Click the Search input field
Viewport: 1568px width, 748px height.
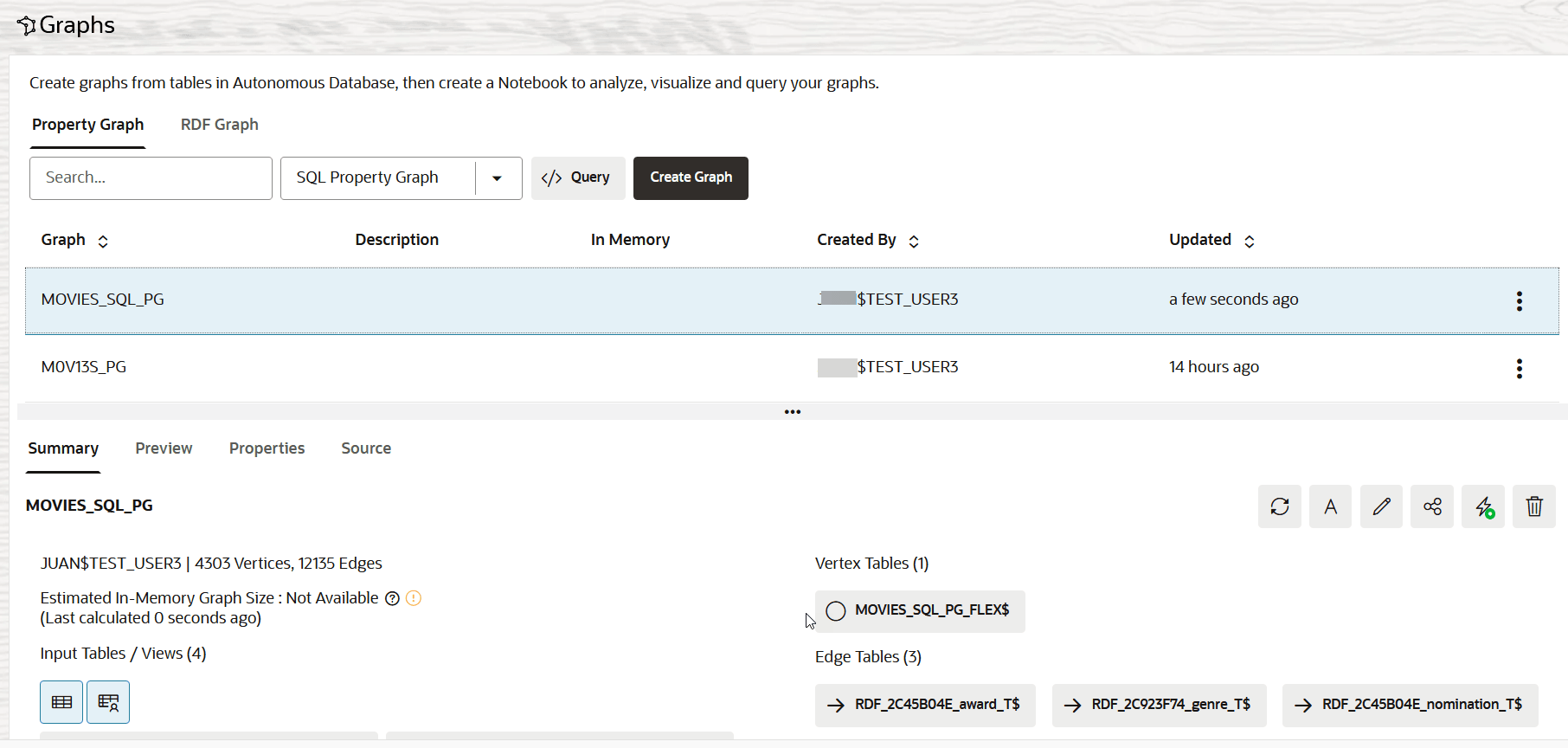point(151,178)
